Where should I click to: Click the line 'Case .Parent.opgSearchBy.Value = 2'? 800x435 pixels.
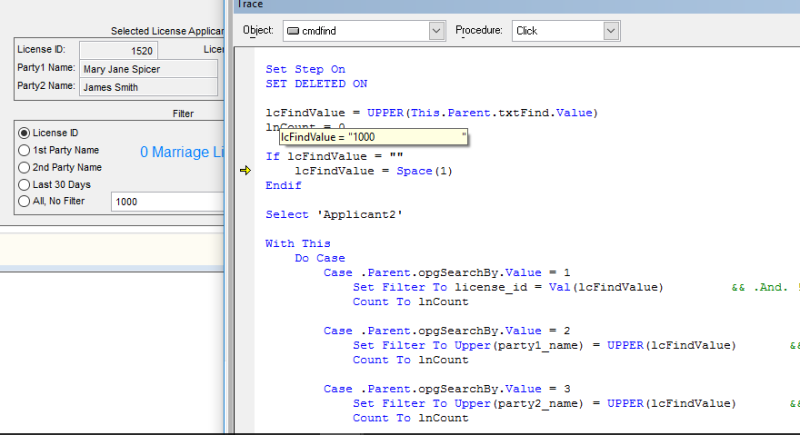447,330
